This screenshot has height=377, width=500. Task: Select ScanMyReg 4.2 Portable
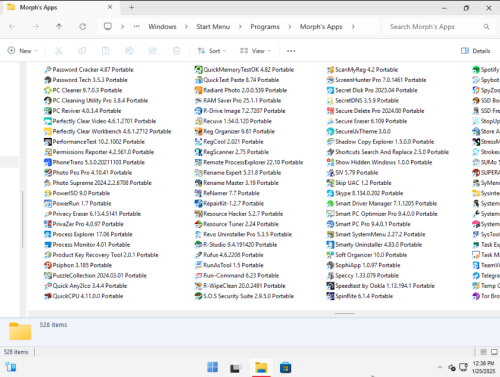(362, 70)
